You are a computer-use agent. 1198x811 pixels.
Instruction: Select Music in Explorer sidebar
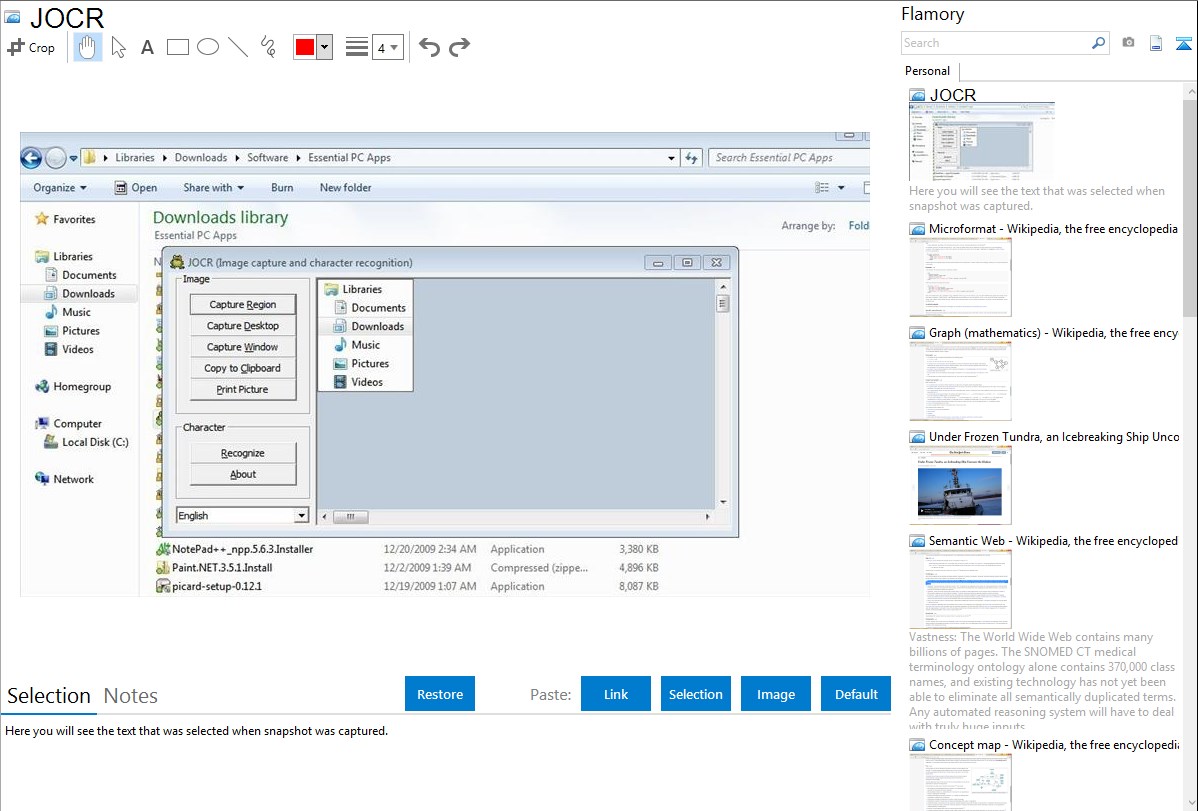[68, 312]
